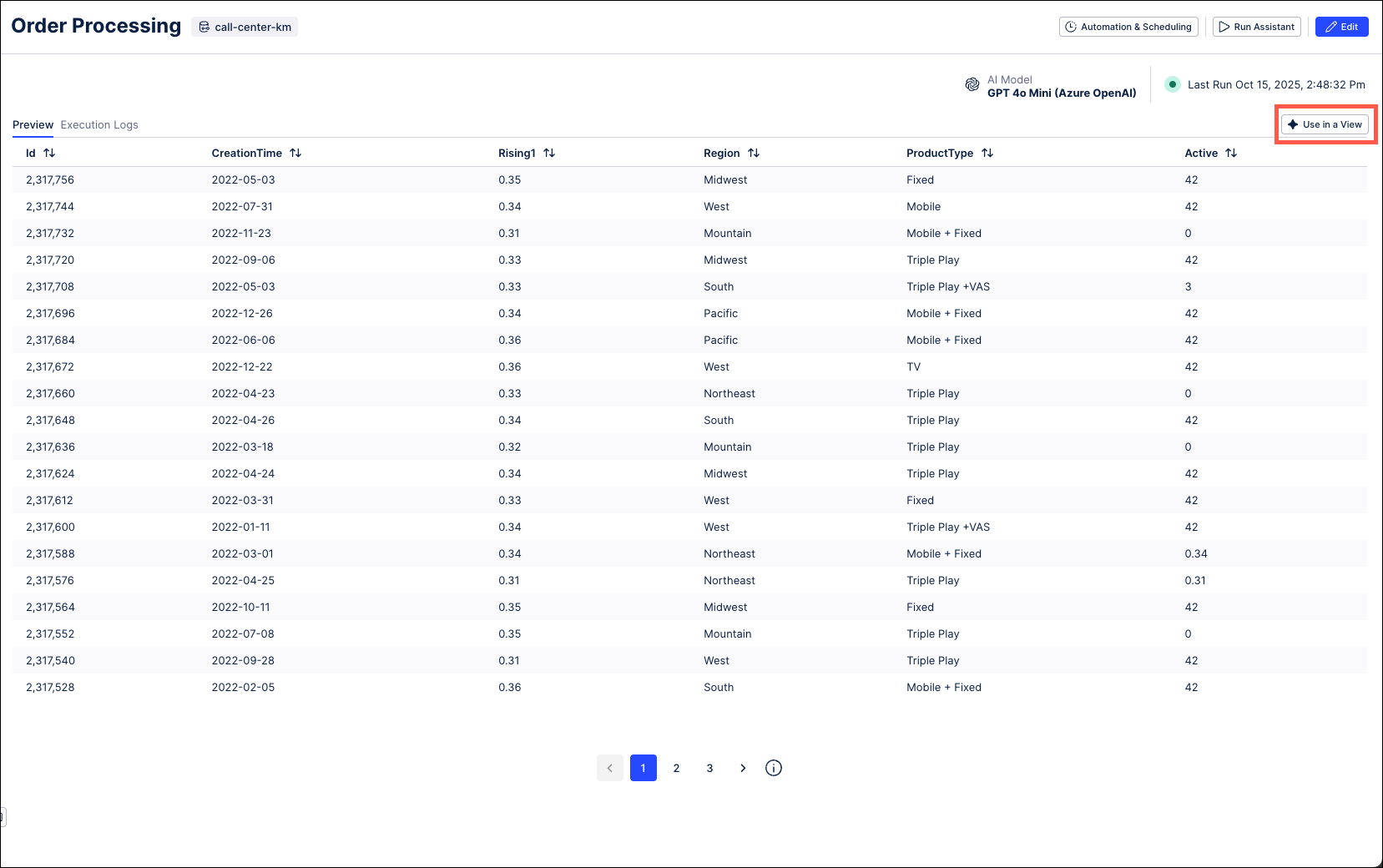The image size is (1383, 868).
Task: Go to page 3 of results
Action: pos(709,768)
